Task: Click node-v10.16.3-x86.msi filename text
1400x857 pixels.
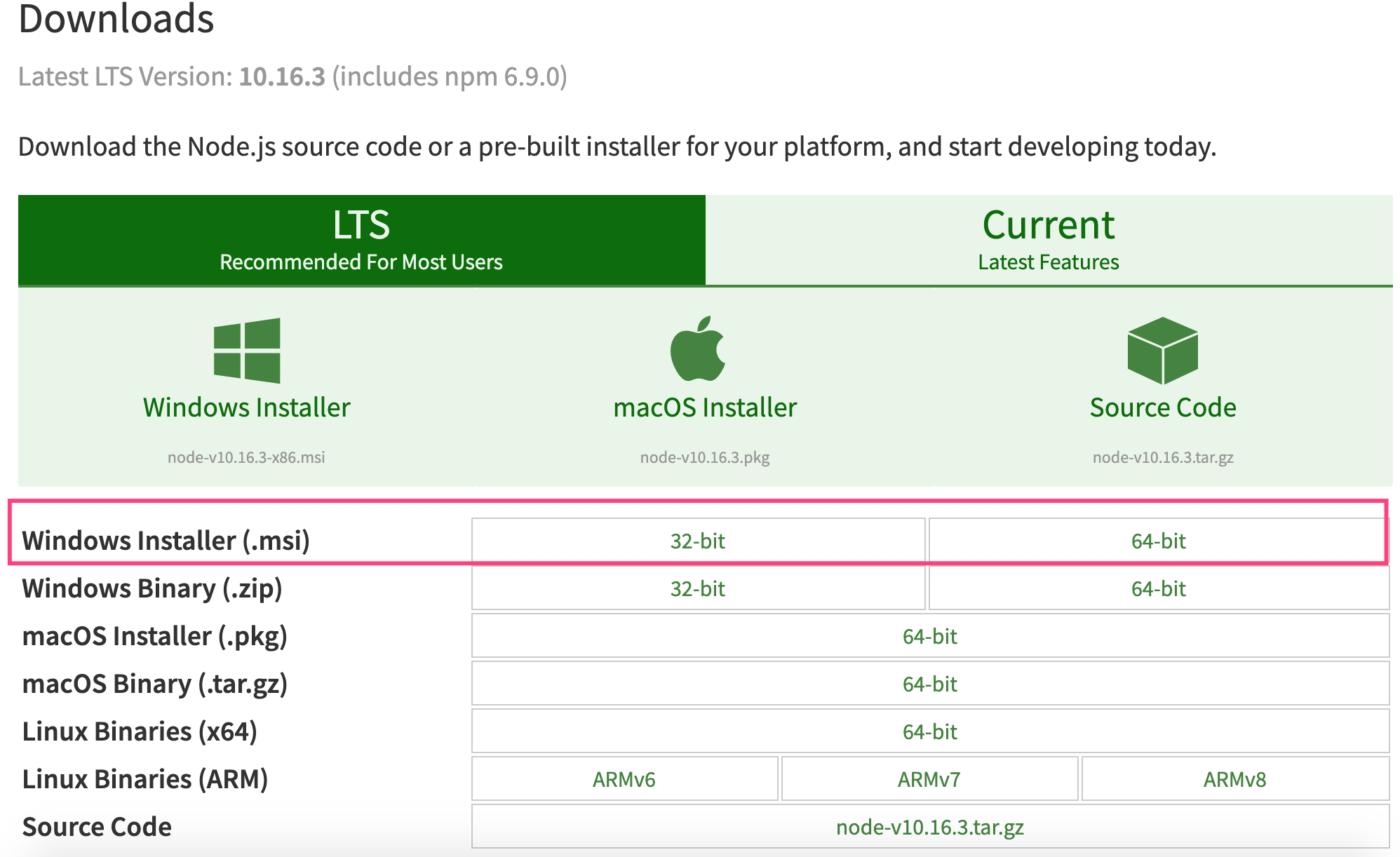Action: (x=246, y=457)
